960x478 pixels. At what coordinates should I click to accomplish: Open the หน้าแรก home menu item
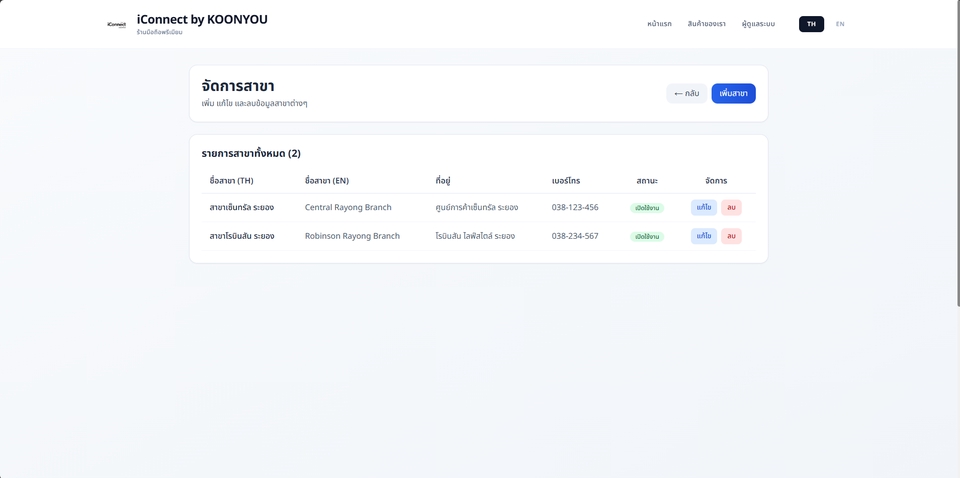coord(659,24)
